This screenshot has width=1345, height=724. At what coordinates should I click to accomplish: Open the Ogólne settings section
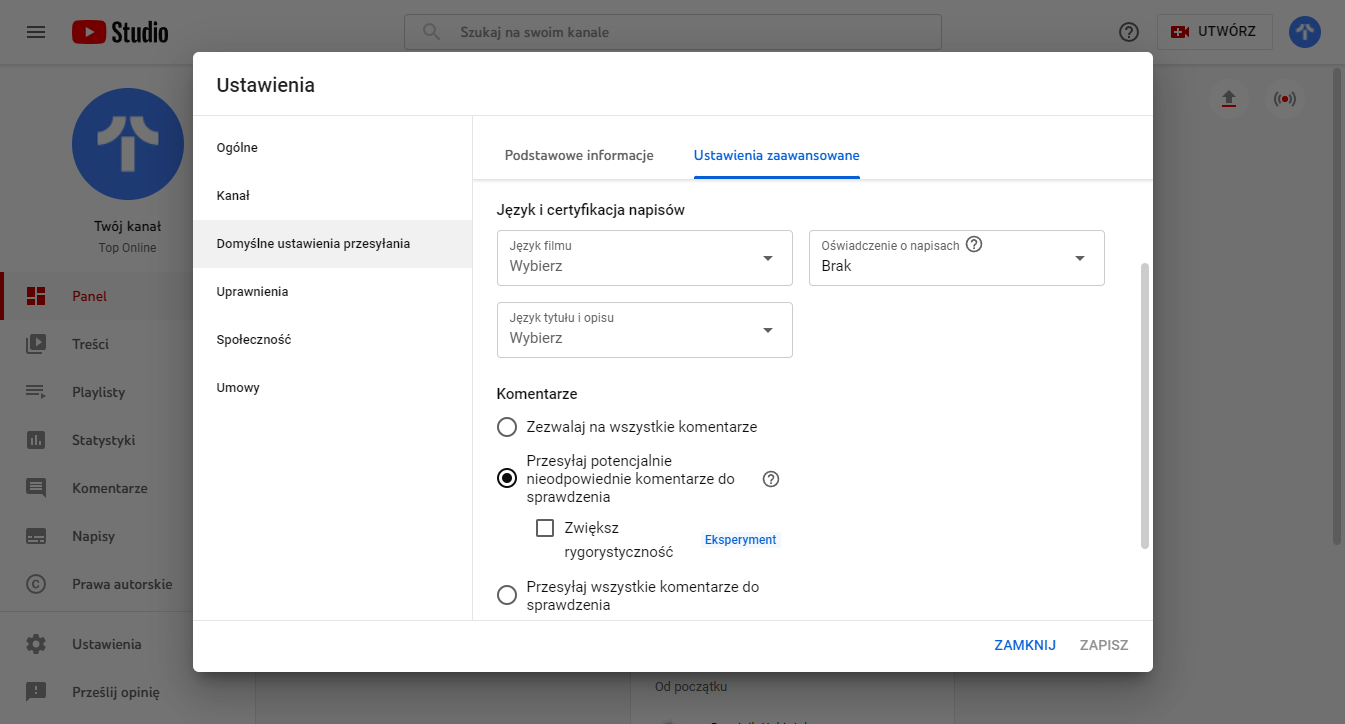(x=332, y=148)
